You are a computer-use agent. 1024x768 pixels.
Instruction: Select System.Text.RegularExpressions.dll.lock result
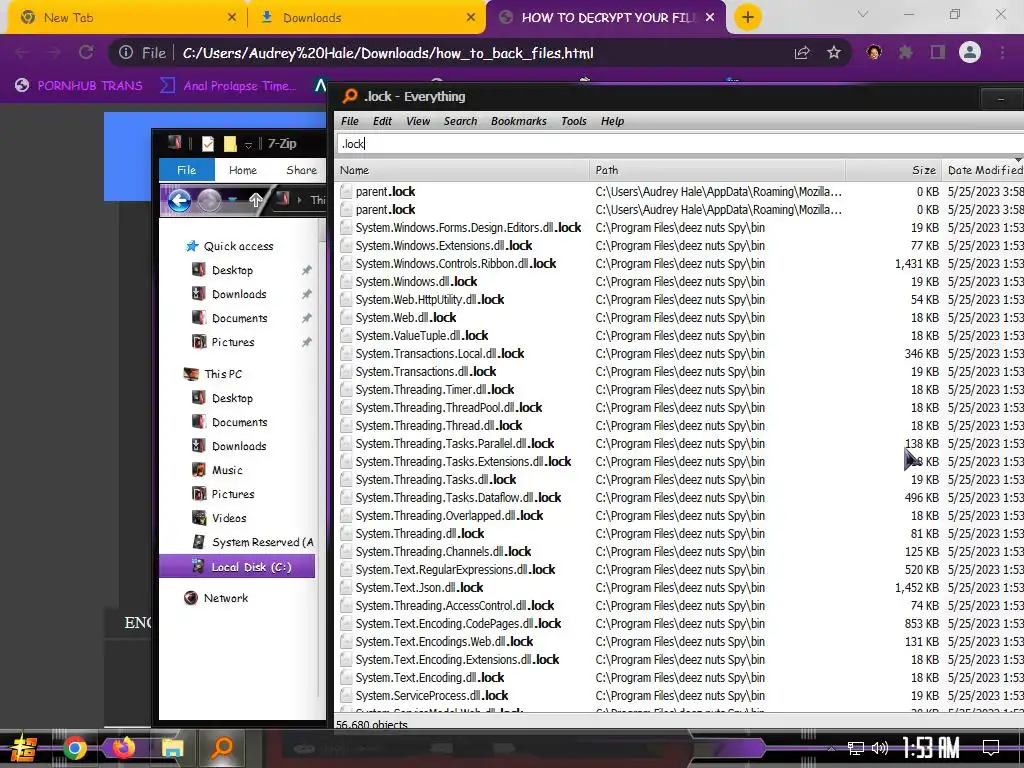455,569
